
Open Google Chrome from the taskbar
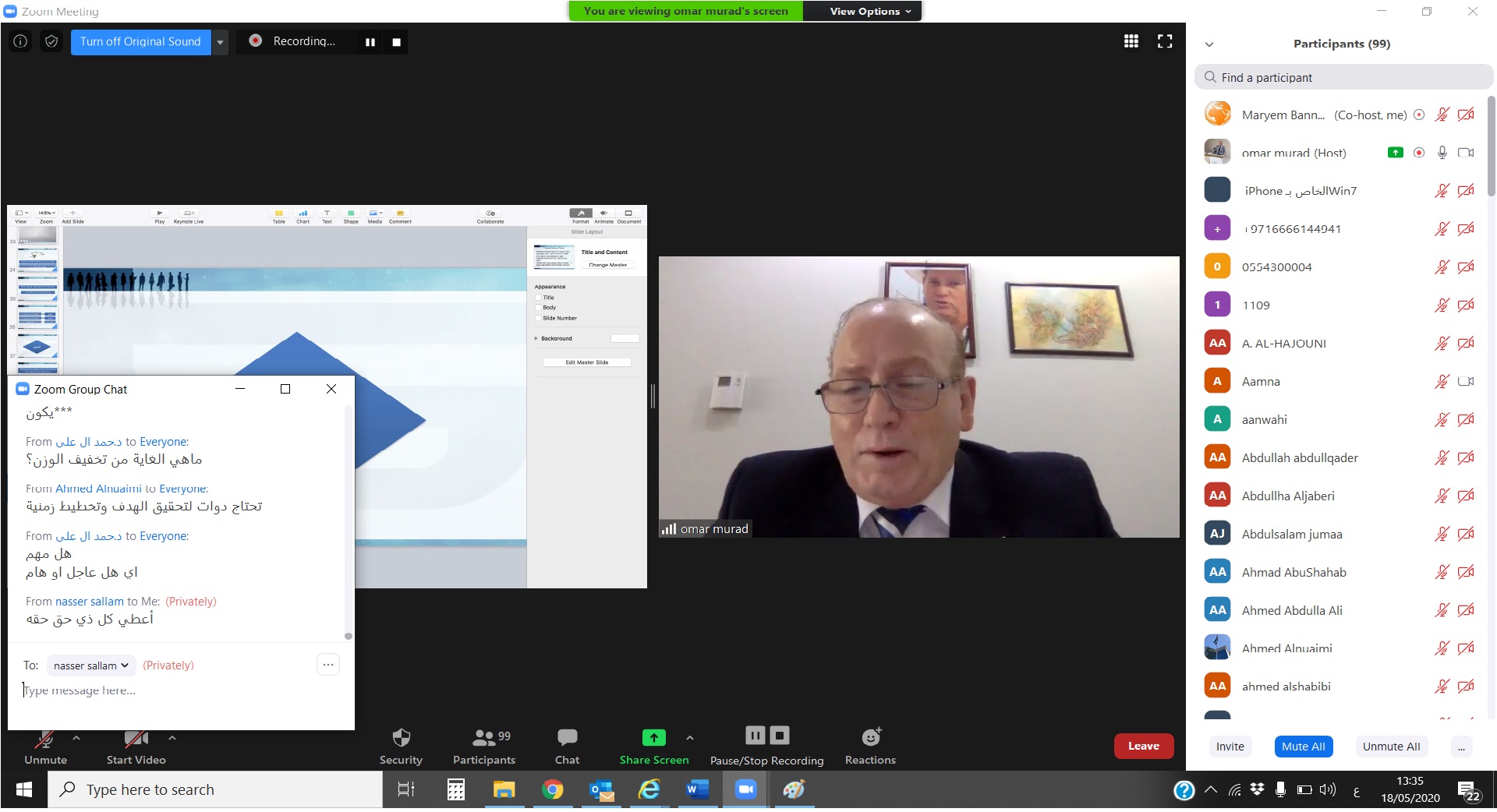(553, 790)
